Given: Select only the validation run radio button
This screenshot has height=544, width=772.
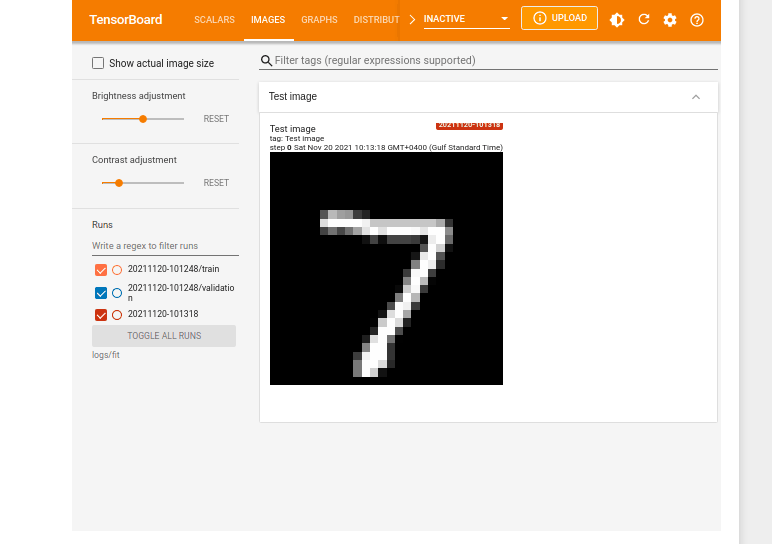Looking at the screenshot, I should 117,293.
